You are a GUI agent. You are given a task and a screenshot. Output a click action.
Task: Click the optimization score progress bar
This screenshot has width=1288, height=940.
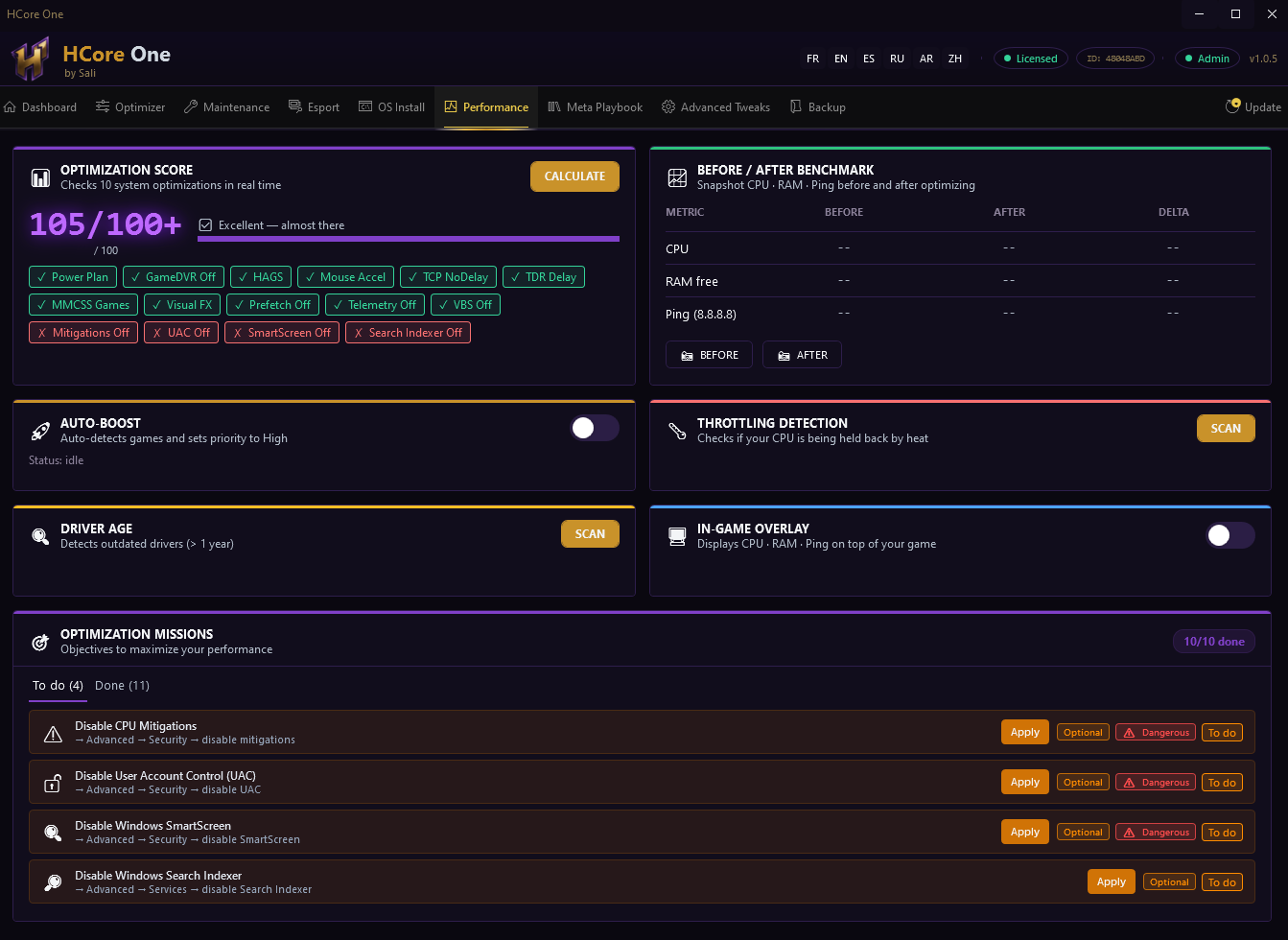pyautogui.click(x=409, y=239)
